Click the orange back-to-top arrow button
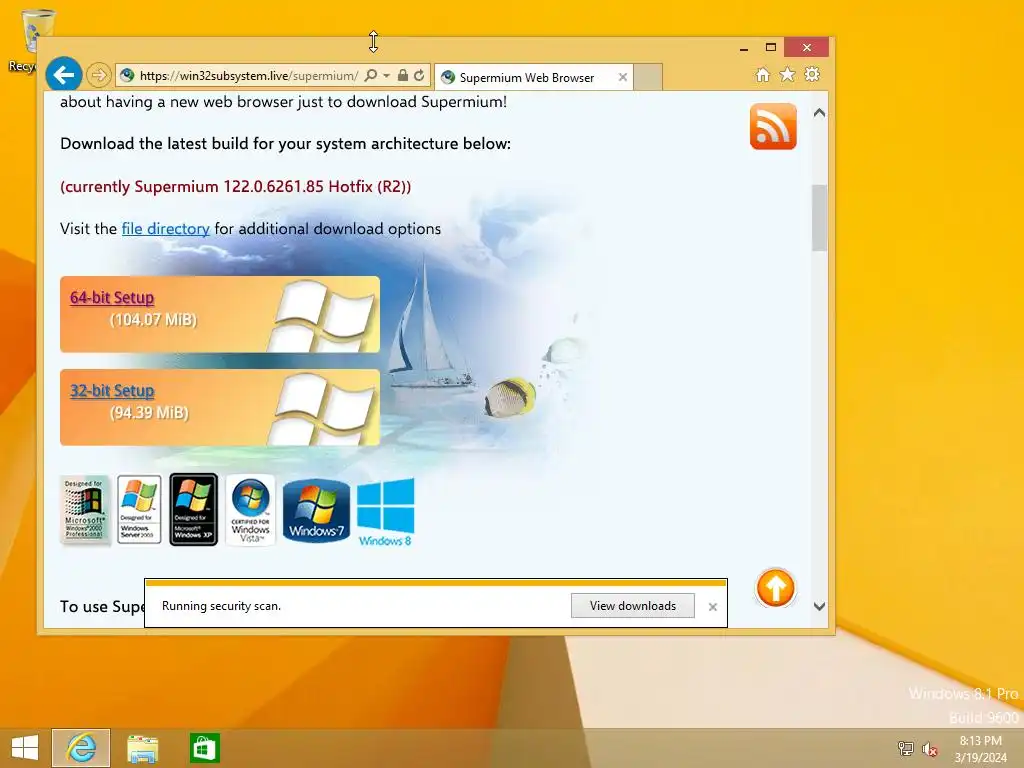This screenshot has width=1024, height=768. (x=775, y=588)
